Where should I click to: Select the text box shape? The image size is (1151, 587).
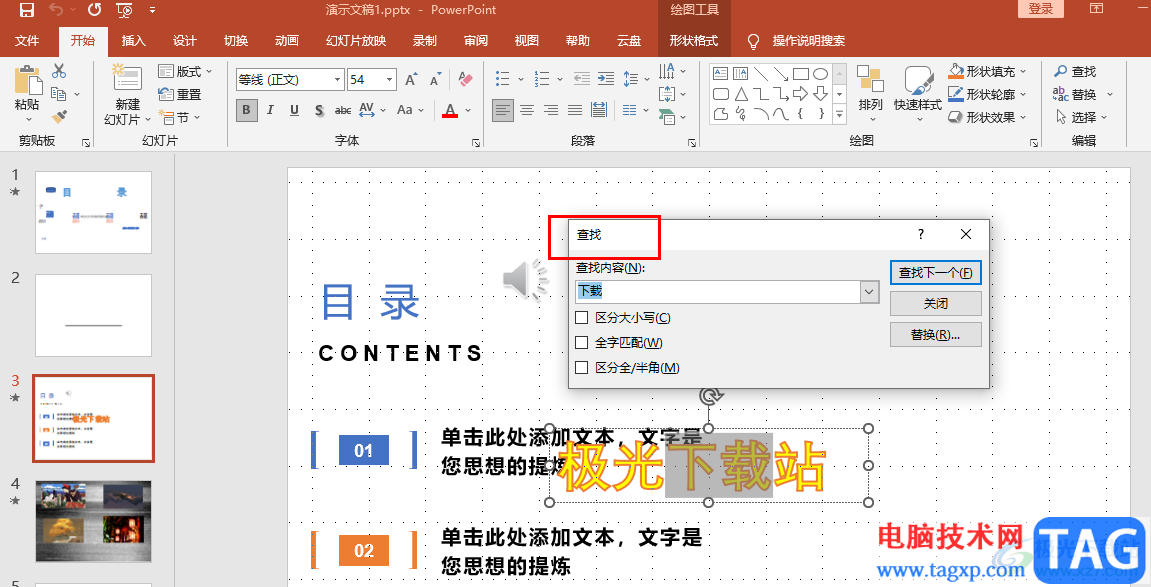[721, 74]
